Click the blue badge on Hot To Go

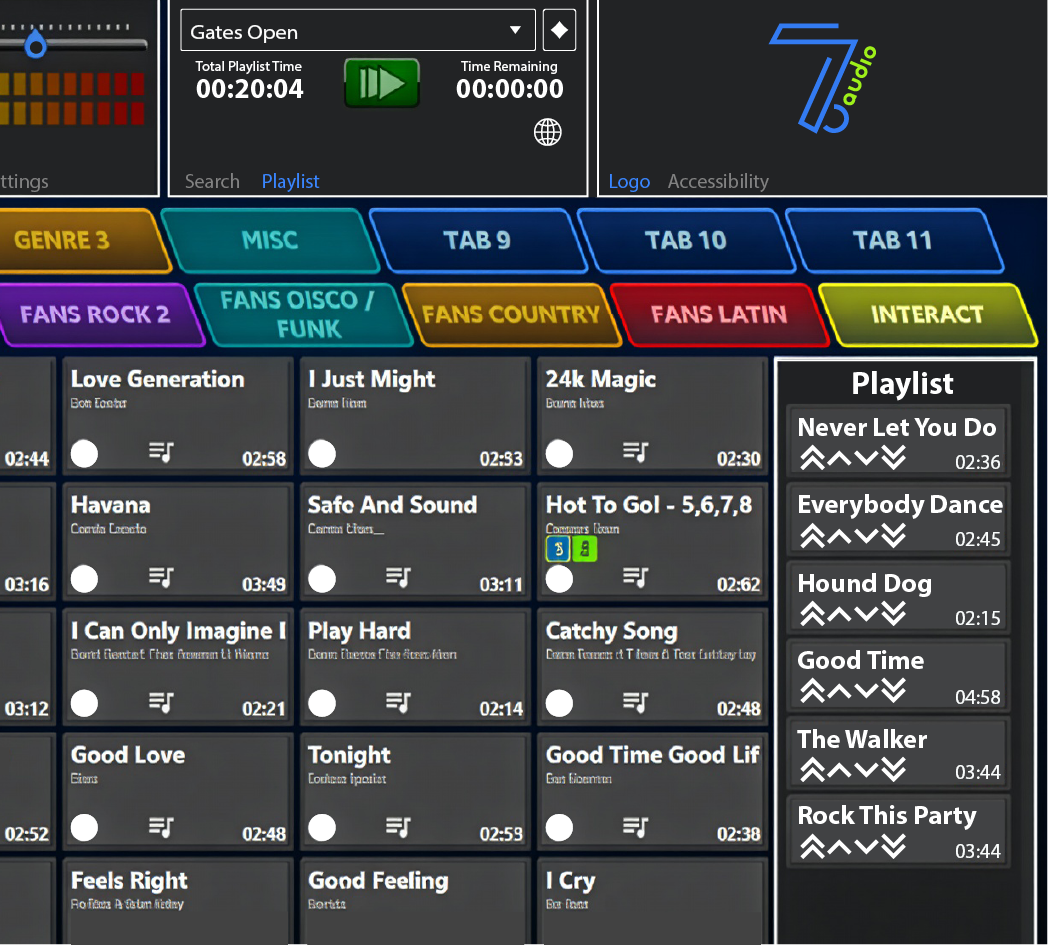click(x=558, y=549)
